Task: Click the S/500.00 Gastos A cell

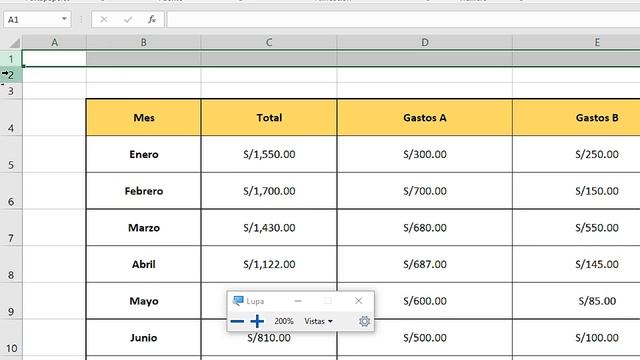Action: [x=425, y=338]
